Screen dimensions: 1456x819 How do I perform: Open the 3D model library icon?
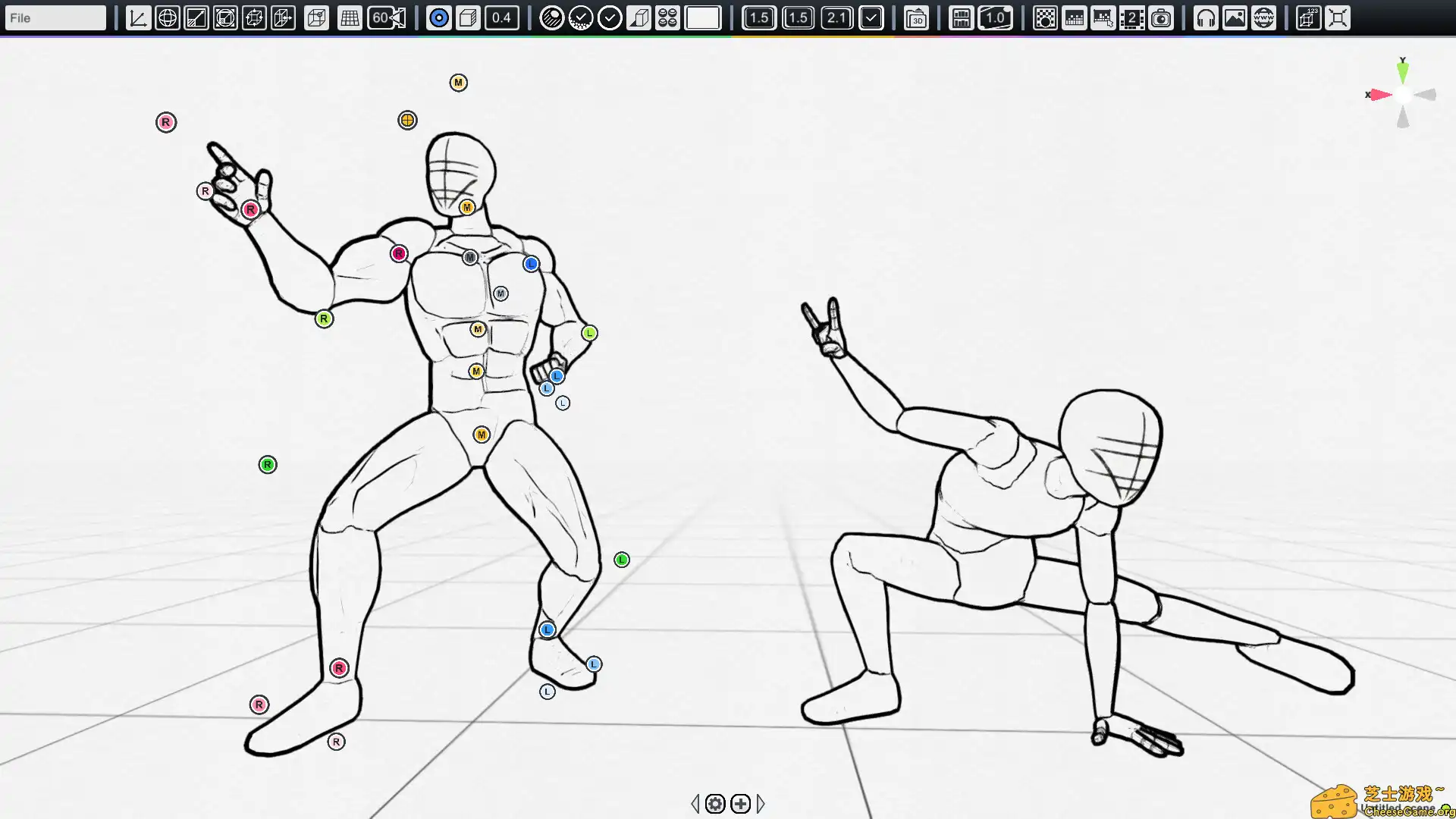(x=916, y=18)
